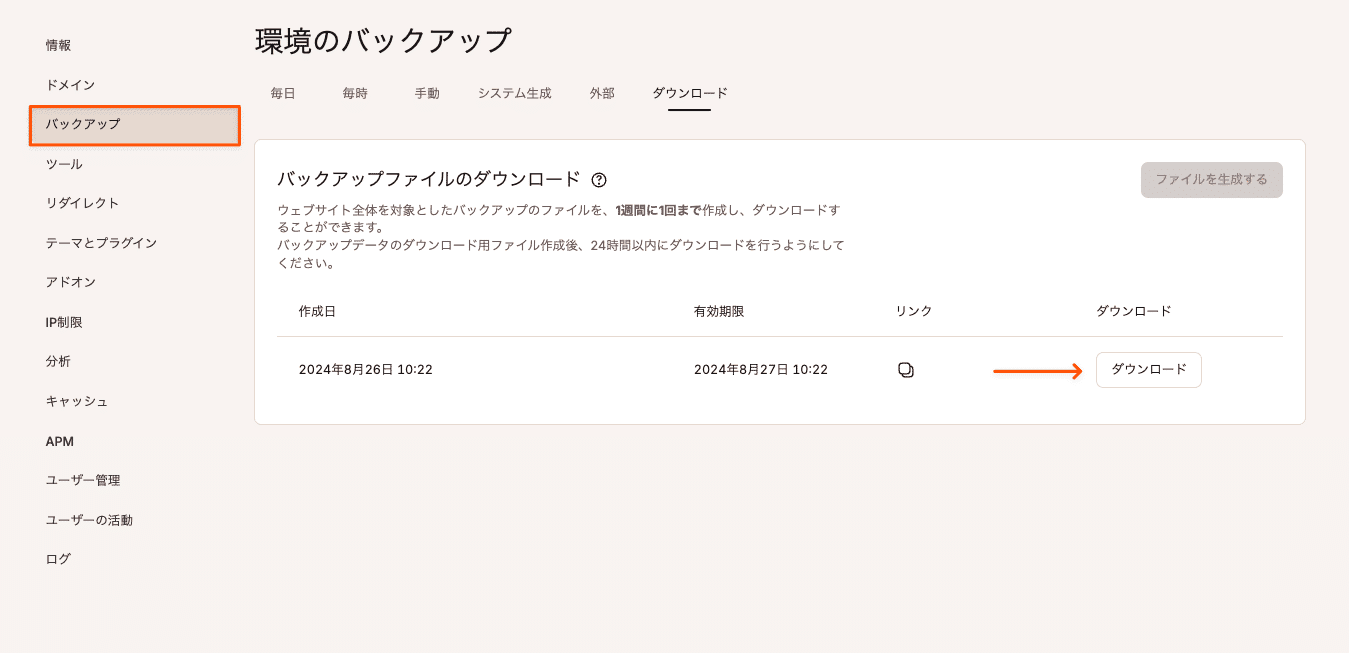Go to APM monitoring
The height and width of the screenshot is (653, 1349).
pyautogui.click(x=57, y=440)
